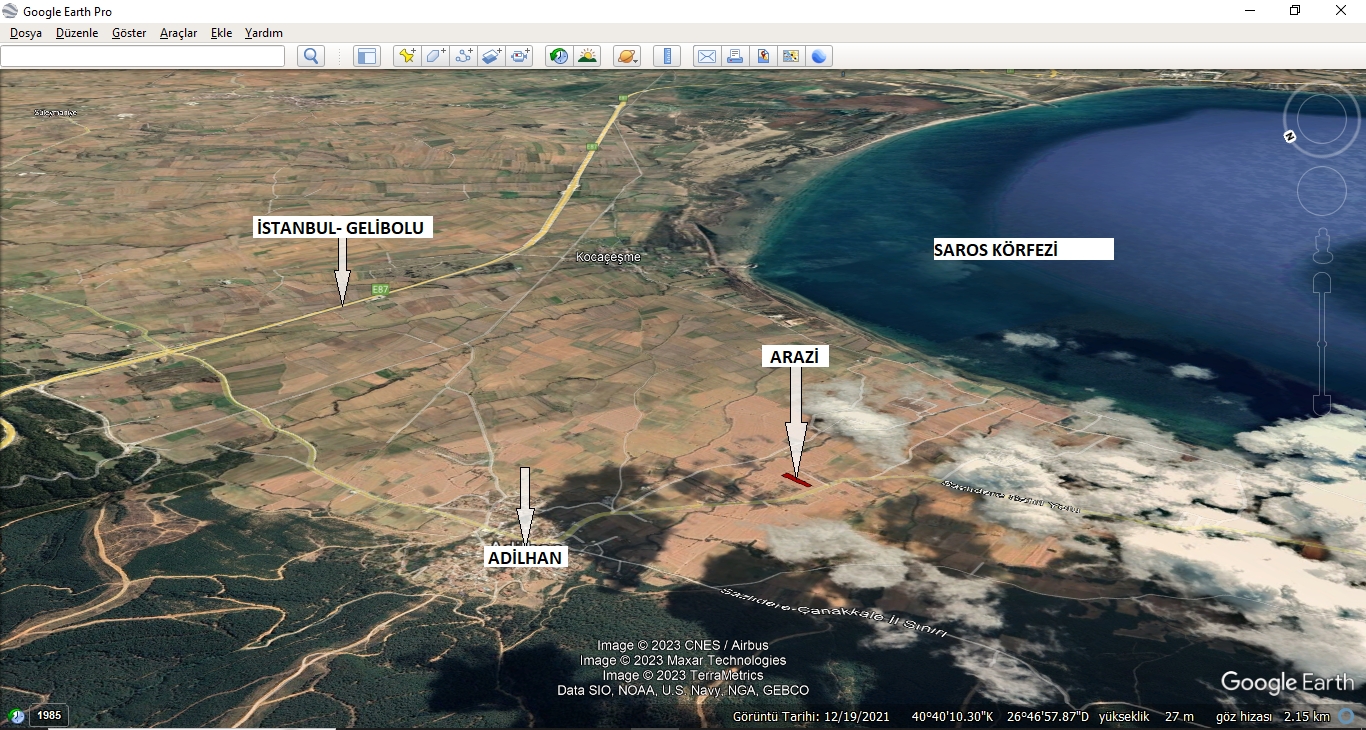Toggle historical imagery clock icon
This screenshot has width=1366, height=730.
[x=559, y=56]
